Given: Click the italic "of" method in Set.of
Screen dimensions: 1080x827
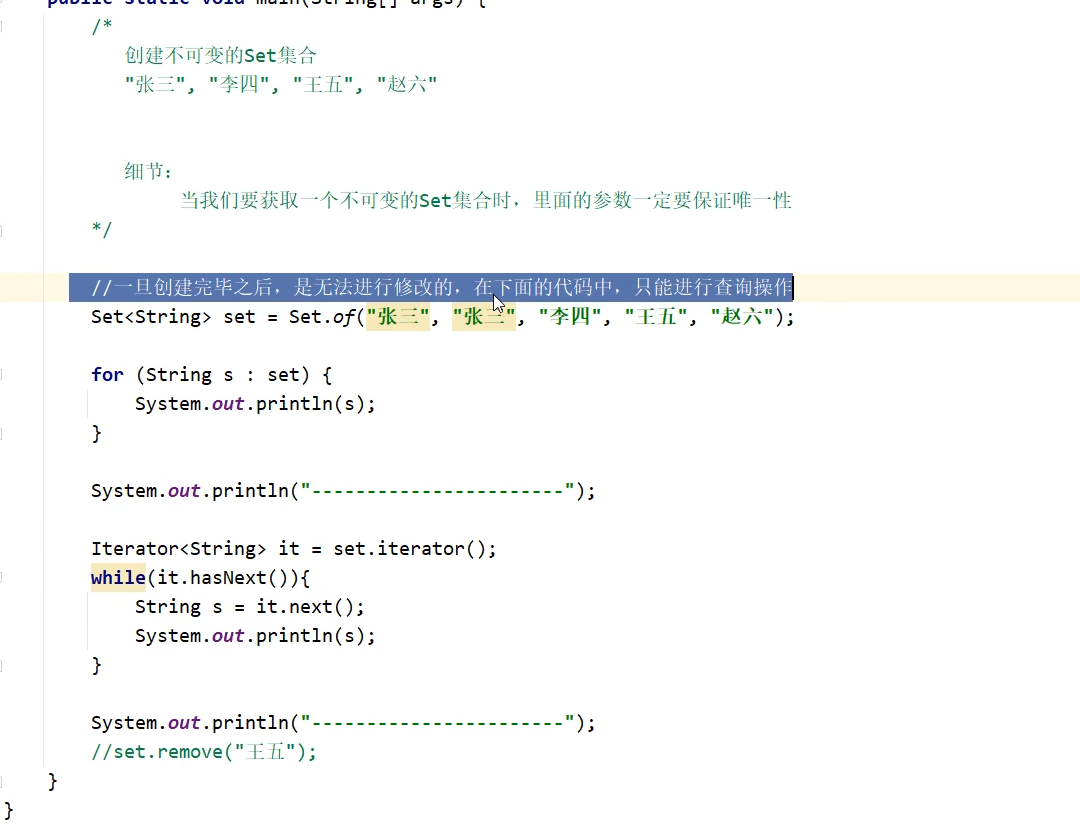Looking at the screenshot, I should tap(344, 317).
